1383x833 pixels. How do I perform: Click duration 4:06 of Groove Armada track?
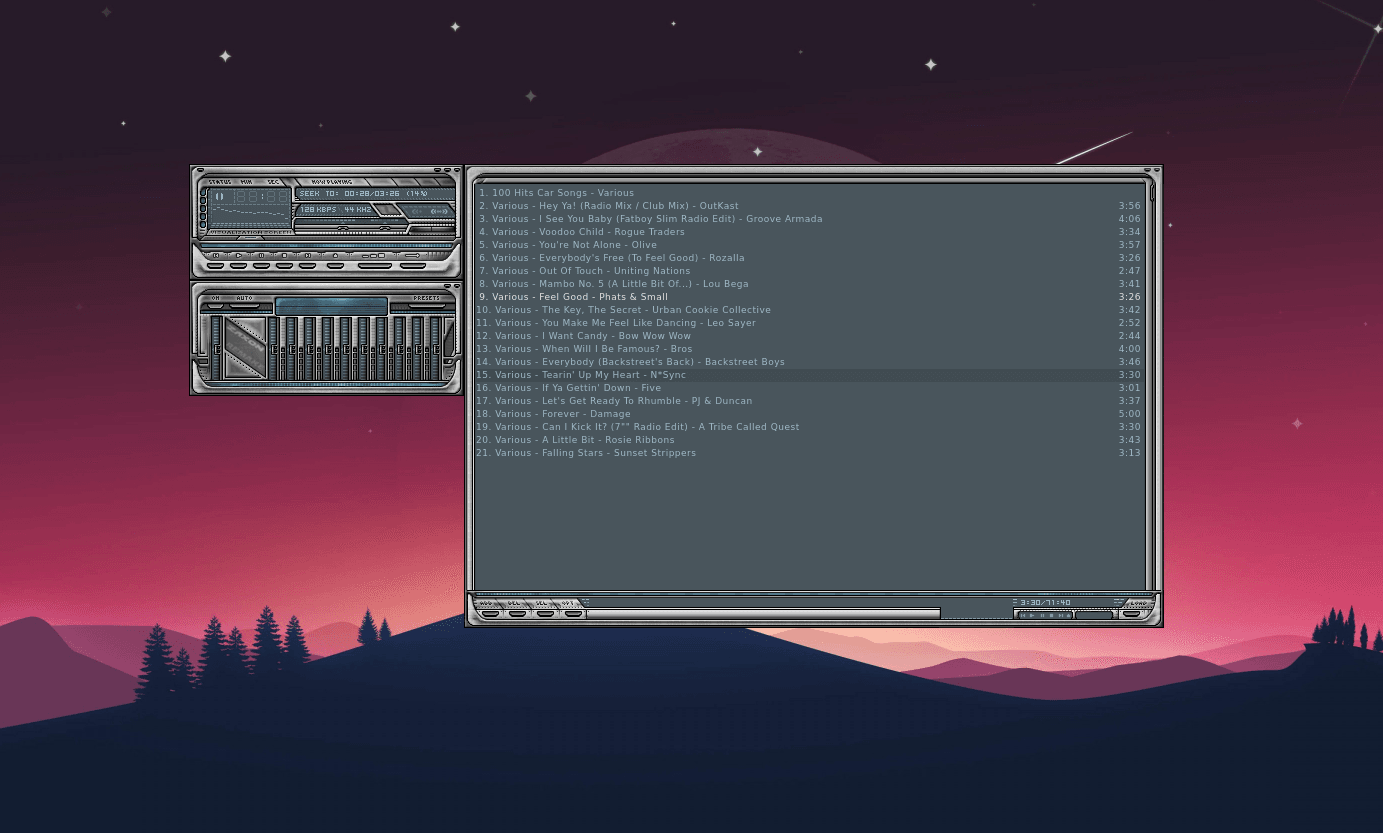coord(1129,219)
